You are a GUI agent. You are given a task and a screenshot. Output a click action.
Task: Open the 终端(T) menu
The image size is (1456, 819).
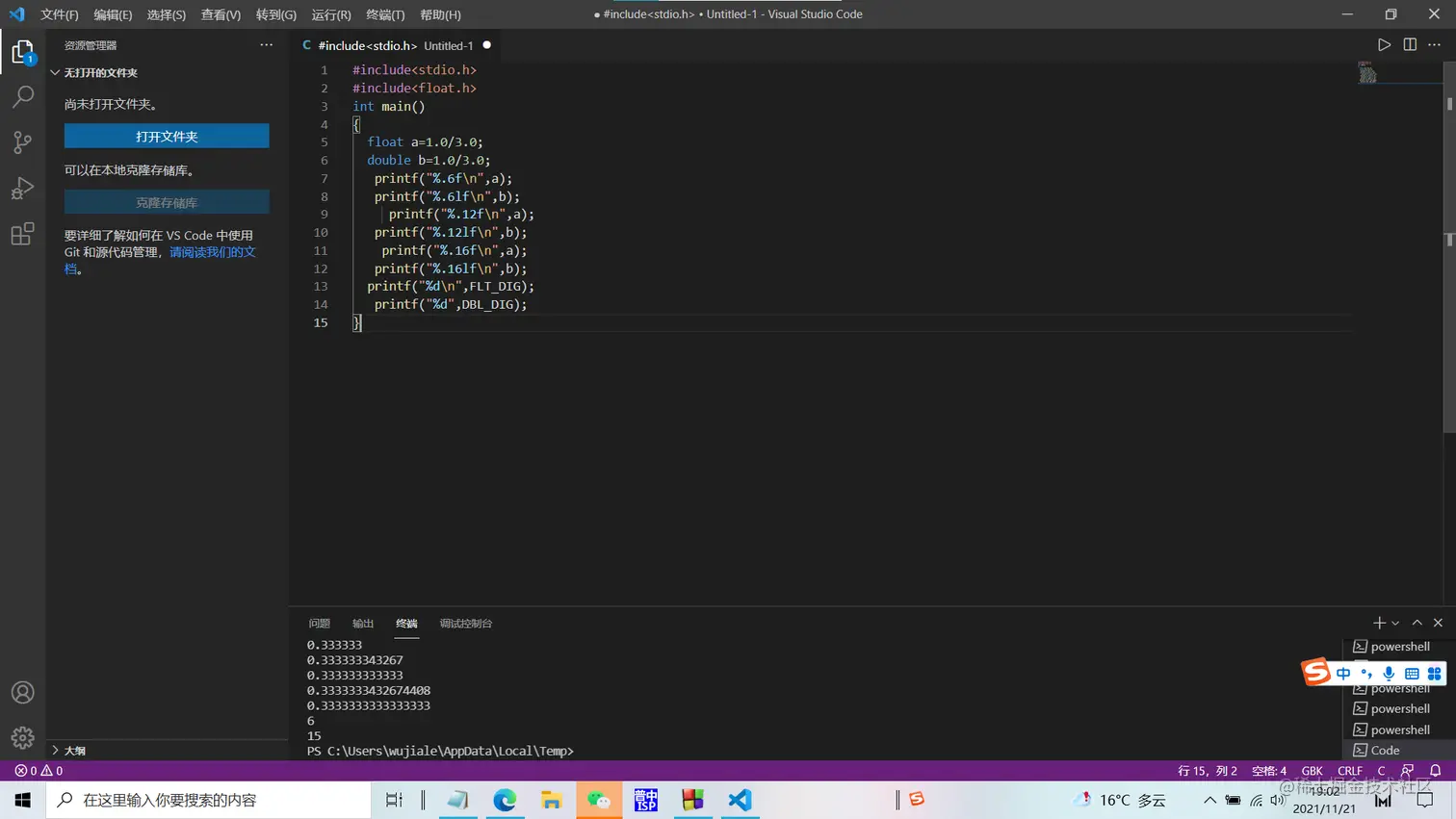385,14
